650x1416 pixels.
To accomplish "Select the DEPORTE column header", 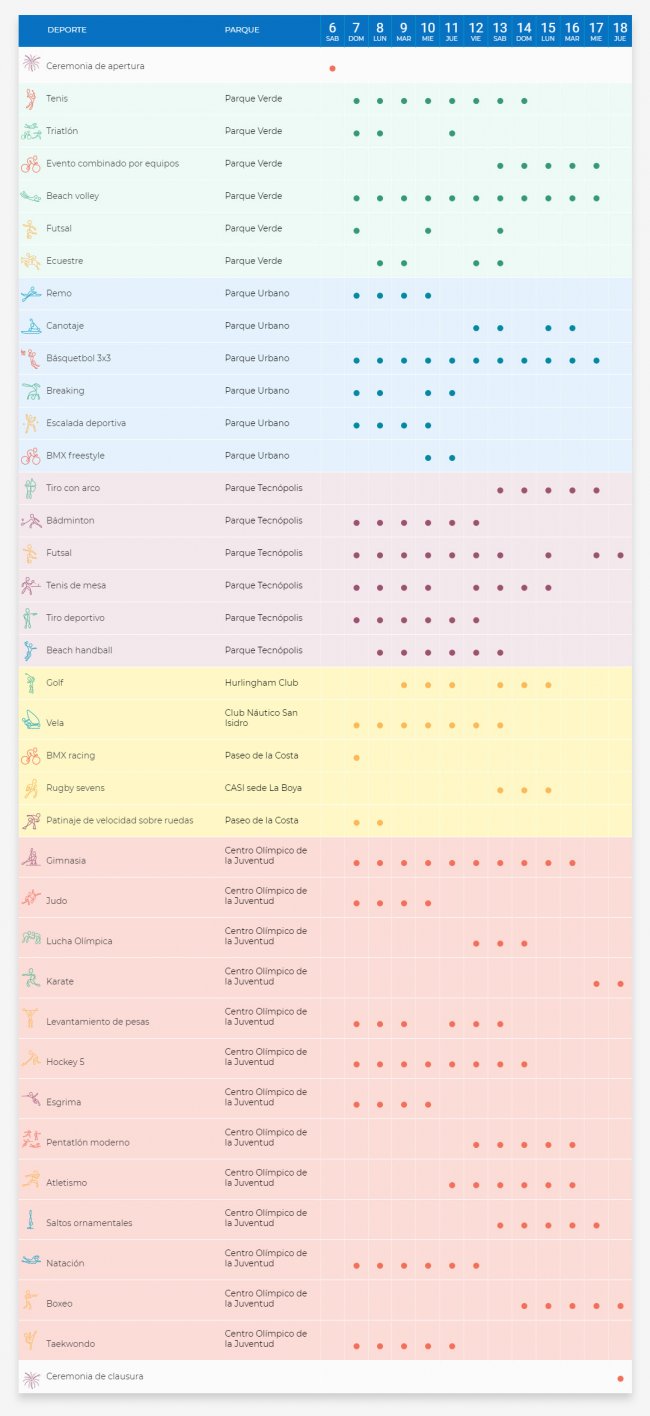I will click(x=67, y=30).
